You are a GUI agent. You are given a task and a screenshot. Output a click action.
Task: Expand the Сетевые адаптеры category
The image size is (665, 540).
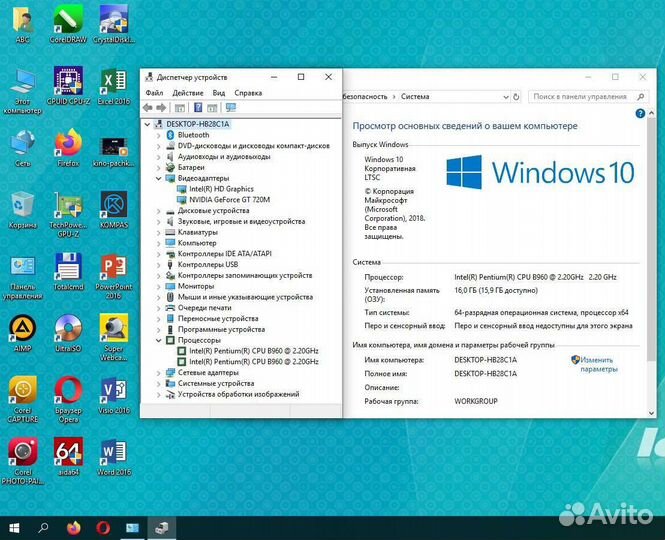coord(158,373)
